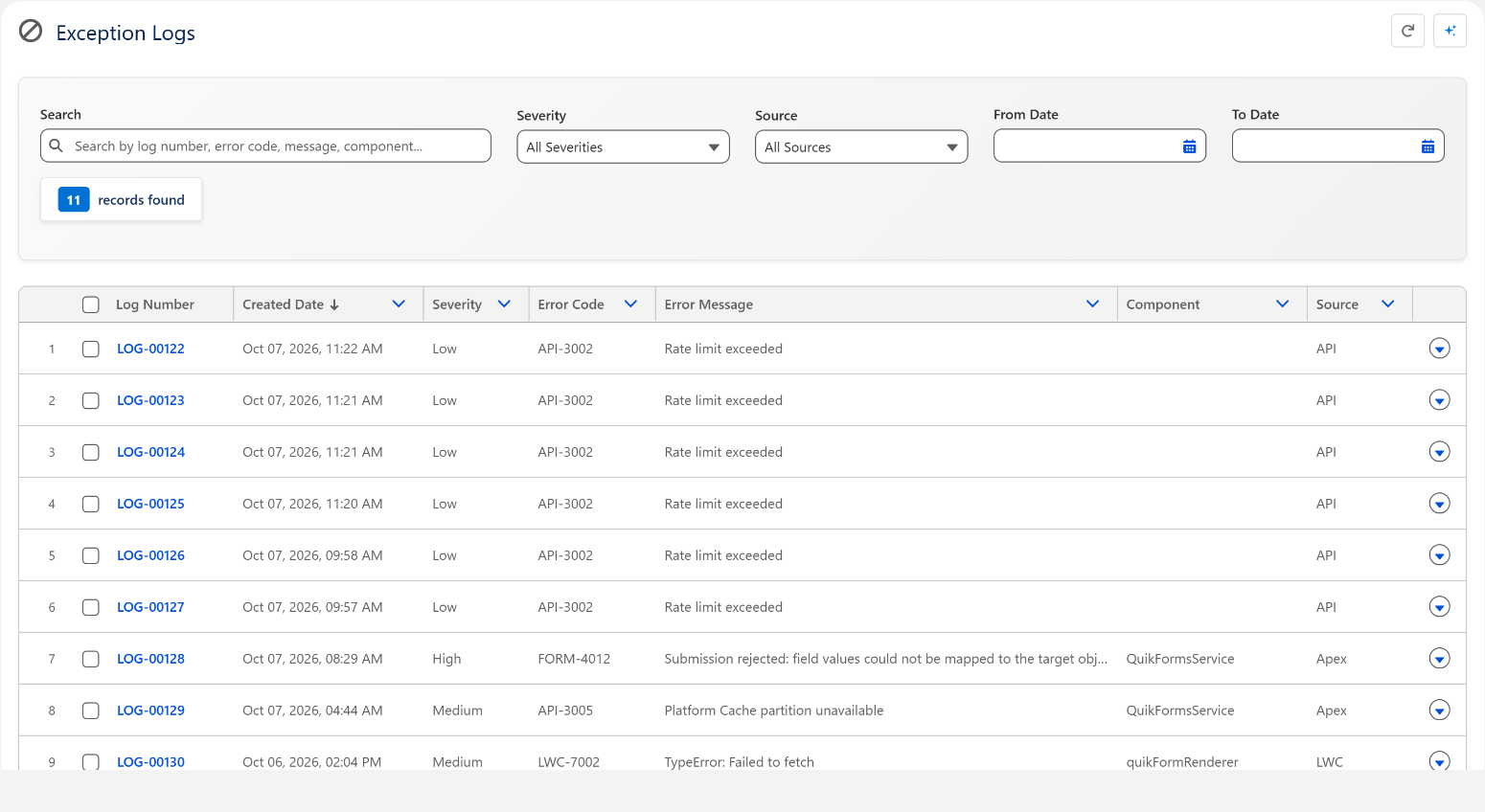This screenshot has height=812, width=1485.
Task: Open row actions menu for LOG-00127
Action: click(x=1439, y=607)
